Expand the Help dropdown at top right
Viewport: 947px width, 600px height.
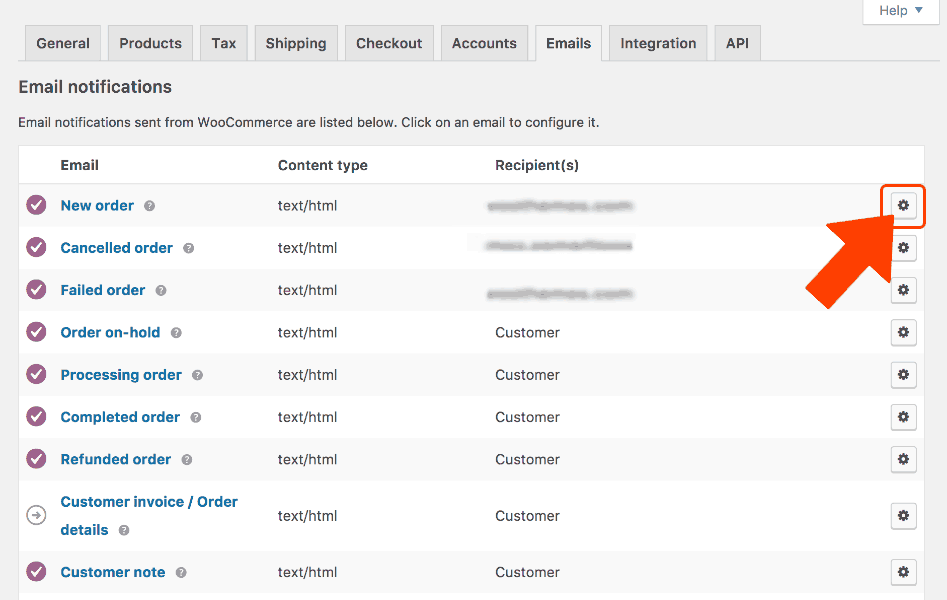(899, 11)
